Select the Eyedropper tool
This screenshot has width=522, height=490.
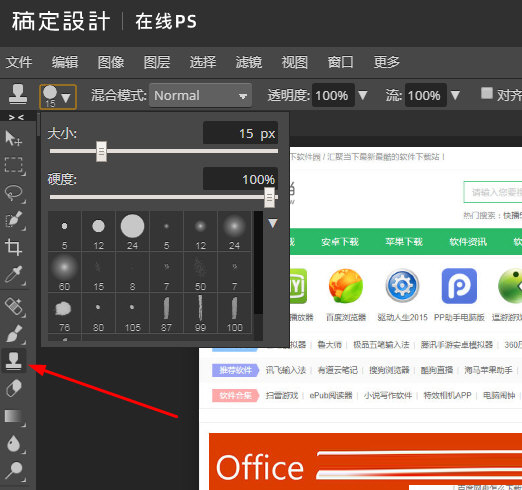(14, 275)
